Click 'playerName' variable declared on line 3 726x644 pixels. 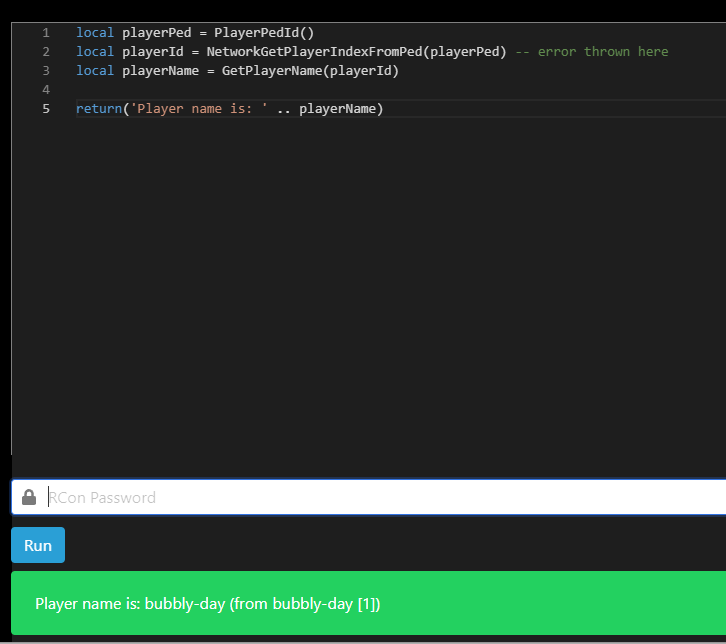(160, 71)
